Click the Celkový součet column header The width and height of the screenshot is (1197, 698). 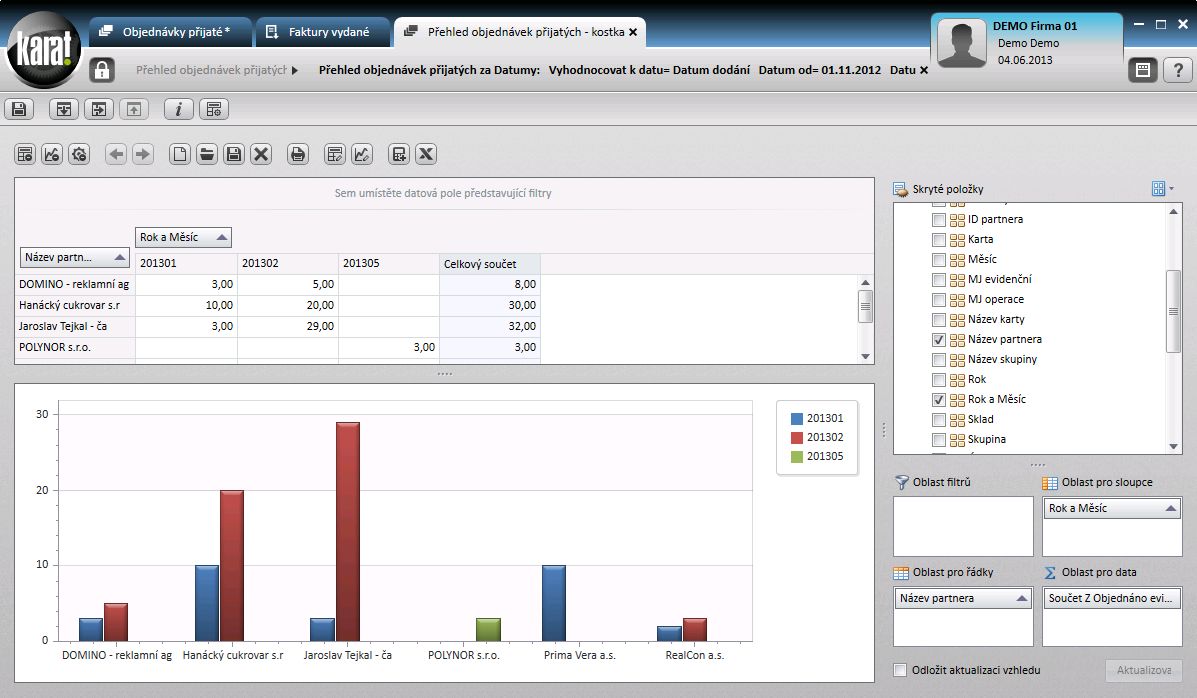pos(490,263)
